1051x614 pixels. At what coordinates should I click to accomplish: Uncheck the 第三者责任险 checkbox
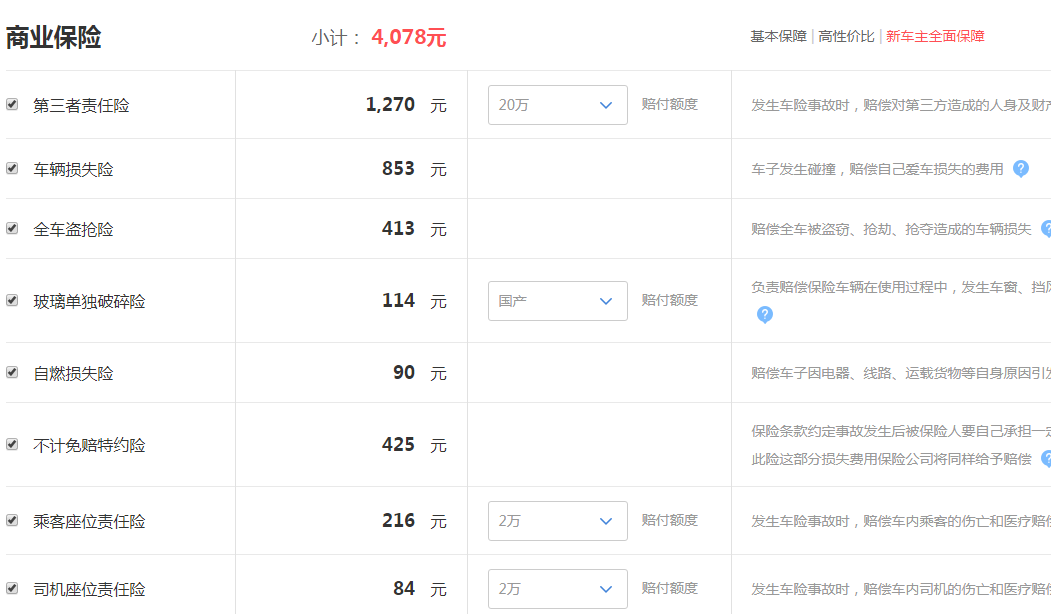tap(12, 104)
